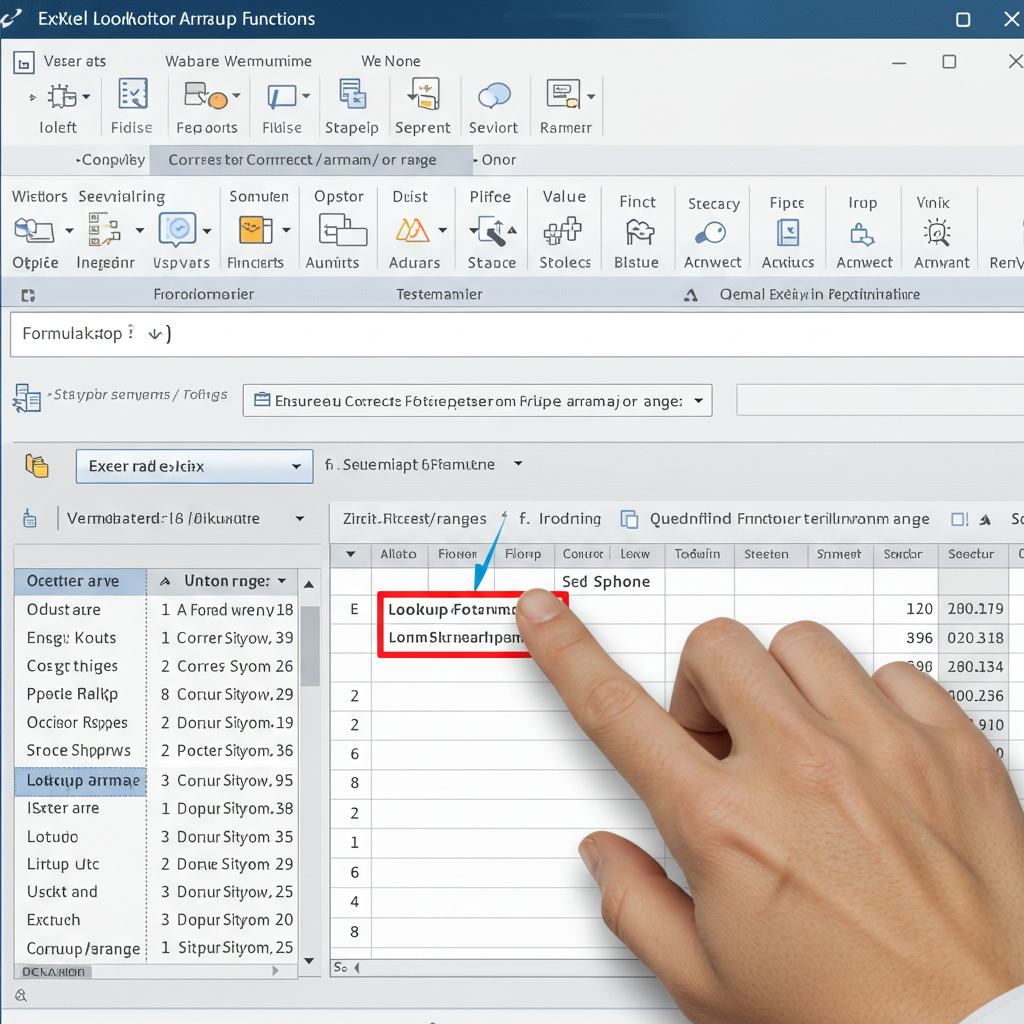Select the Aduars icon
Image resolution: width=1024 pixels, height=1024 pixels.
click(412, 231)
